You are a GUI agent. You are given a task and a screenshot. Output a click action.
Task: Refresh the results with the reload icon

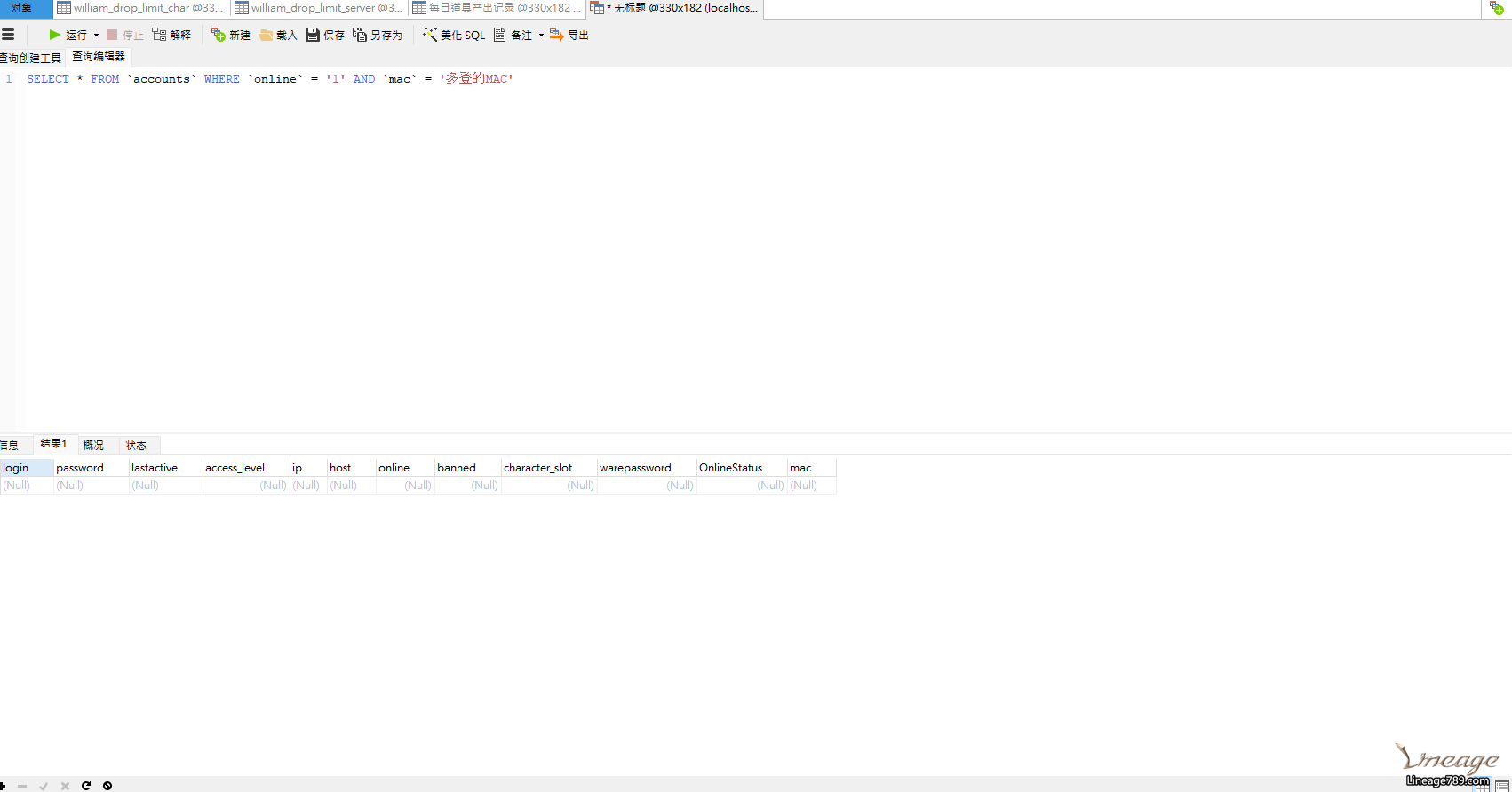86,786
